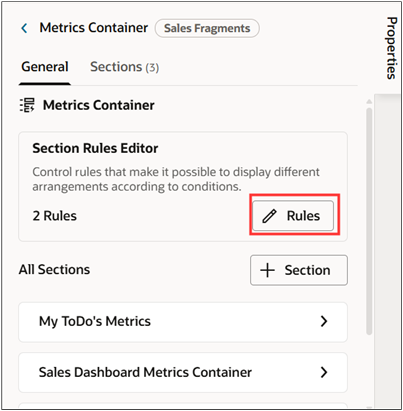Viewport: 403px width, 411px height.
Task: Select the Sales Dashboard Metrics Container label
Action: tap(145, 372)
